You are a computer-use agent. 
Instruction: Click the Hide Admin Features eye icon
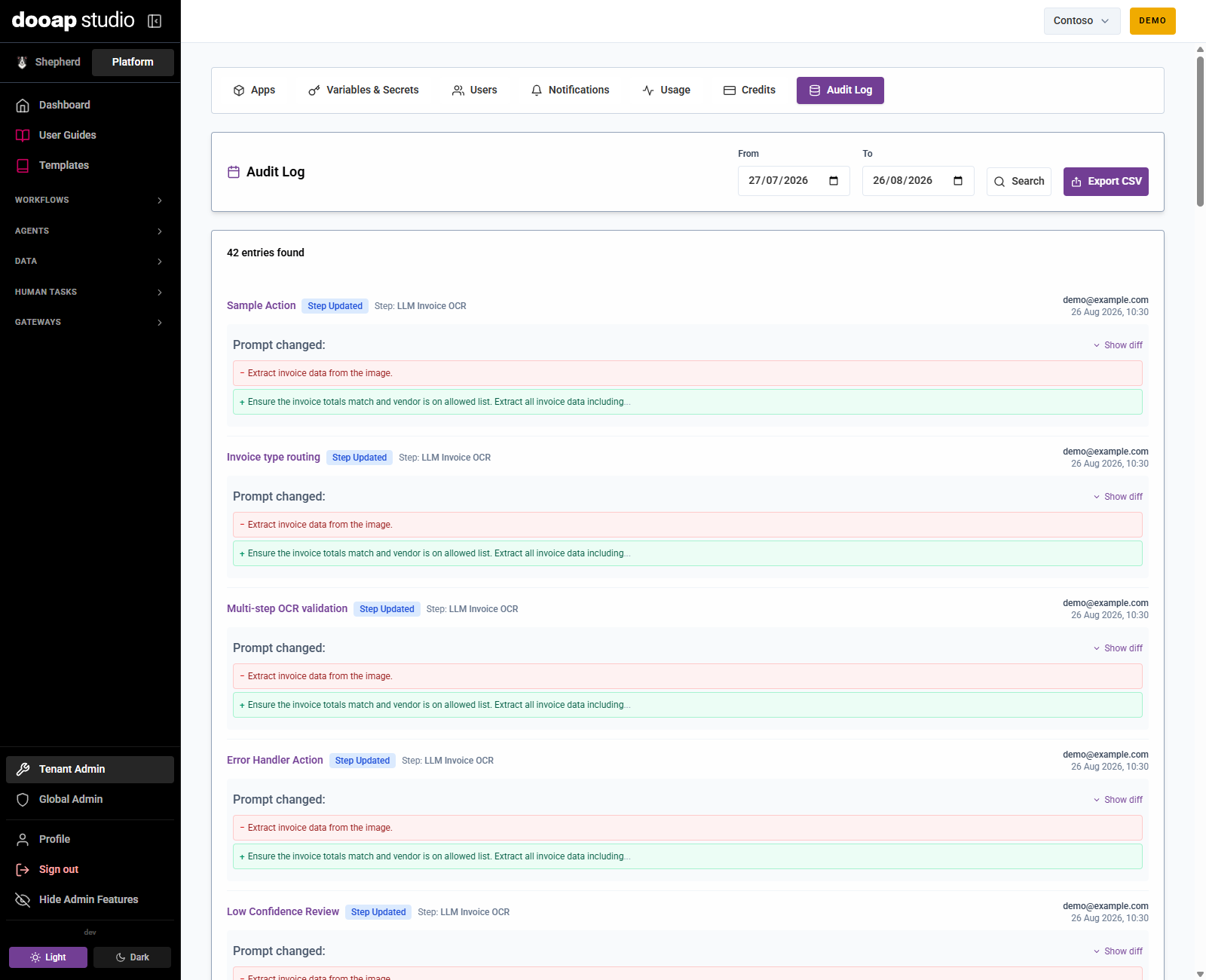coord(23,899)
